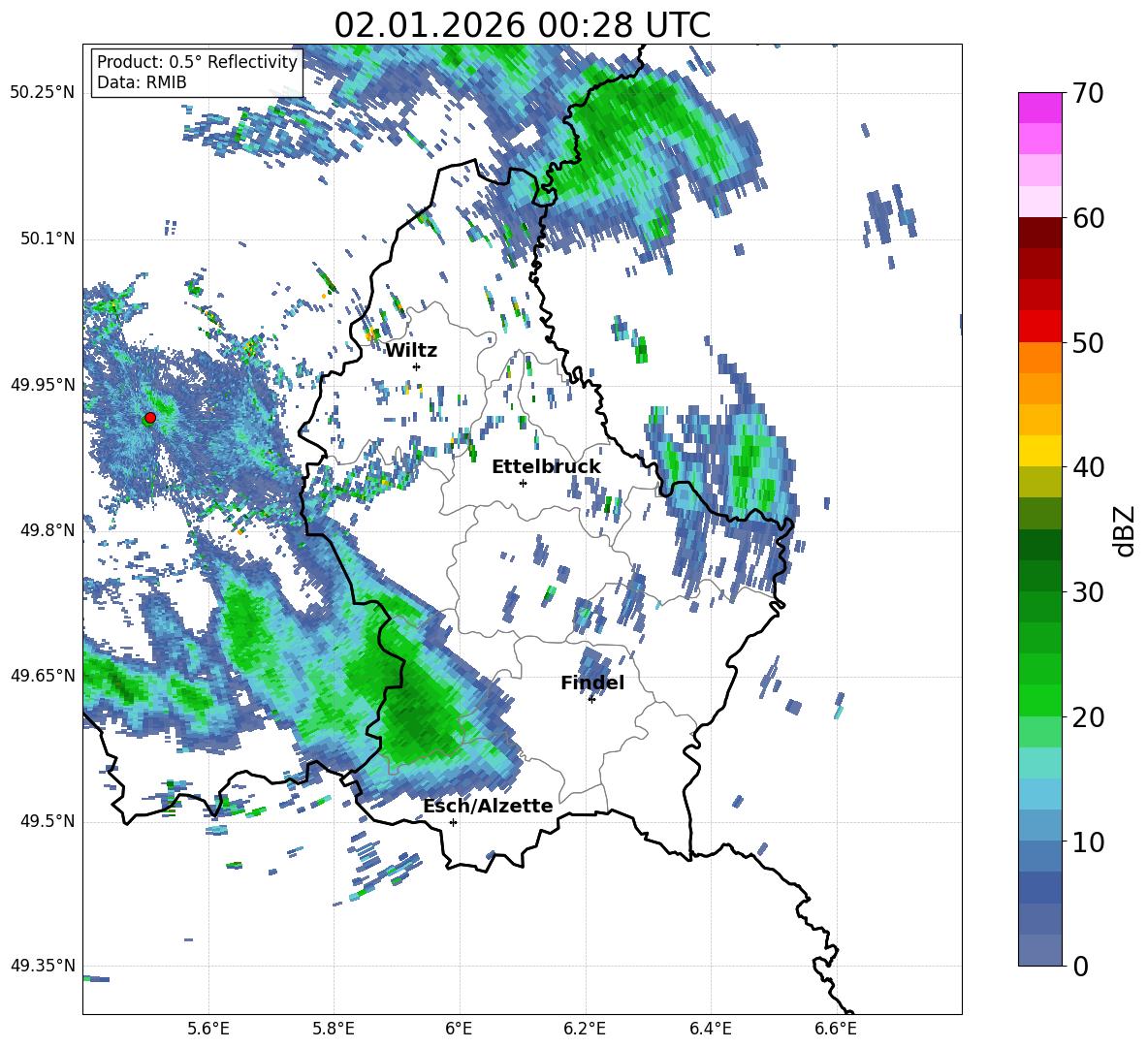Click the 49.5°N latitude label

(x=48, y=821)
